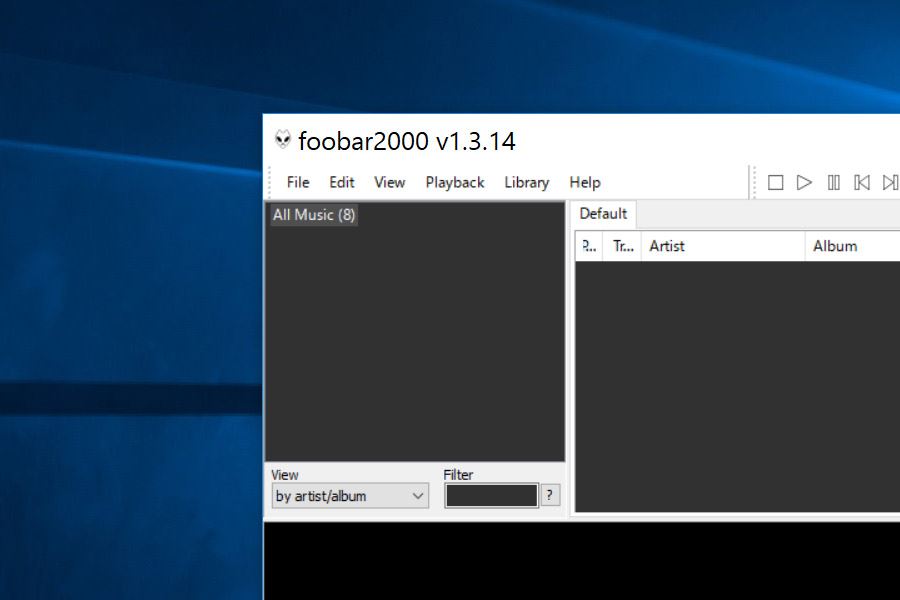Screen dimensions: 900x600
Task: Open the Help menu
Action: (x=584, y=182)
